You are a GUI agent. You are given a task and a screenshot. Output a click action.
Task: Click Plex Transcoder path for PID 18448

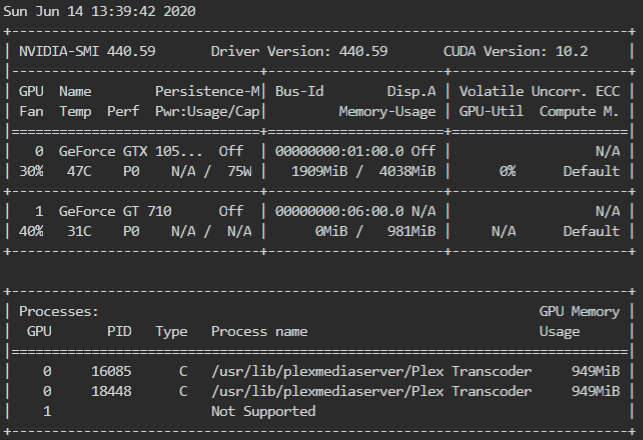point(372,392)
